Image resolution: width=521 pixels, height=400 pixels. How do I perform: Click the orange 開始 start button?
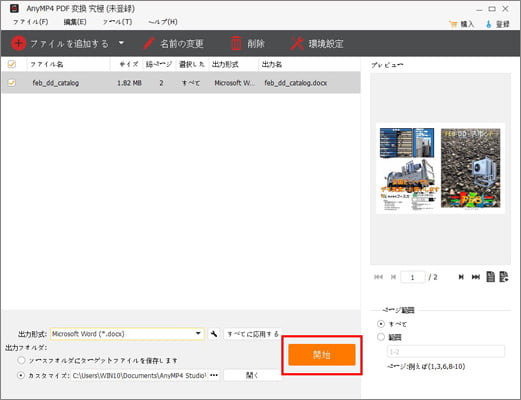tap(322, 355)
